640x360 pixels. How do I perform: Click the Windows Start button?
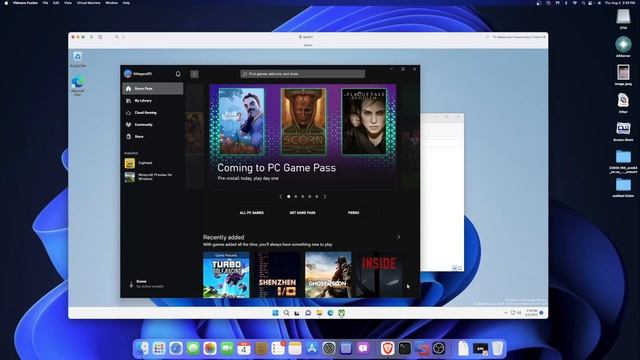coord(276,313)
